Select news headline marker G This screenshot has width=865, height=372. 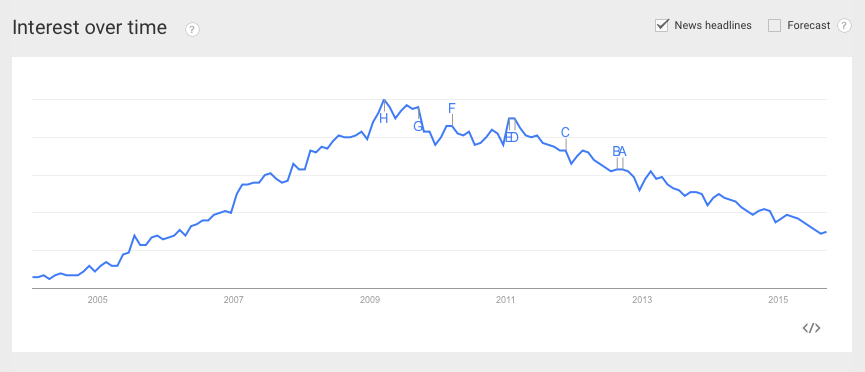[x=418, y=126]
